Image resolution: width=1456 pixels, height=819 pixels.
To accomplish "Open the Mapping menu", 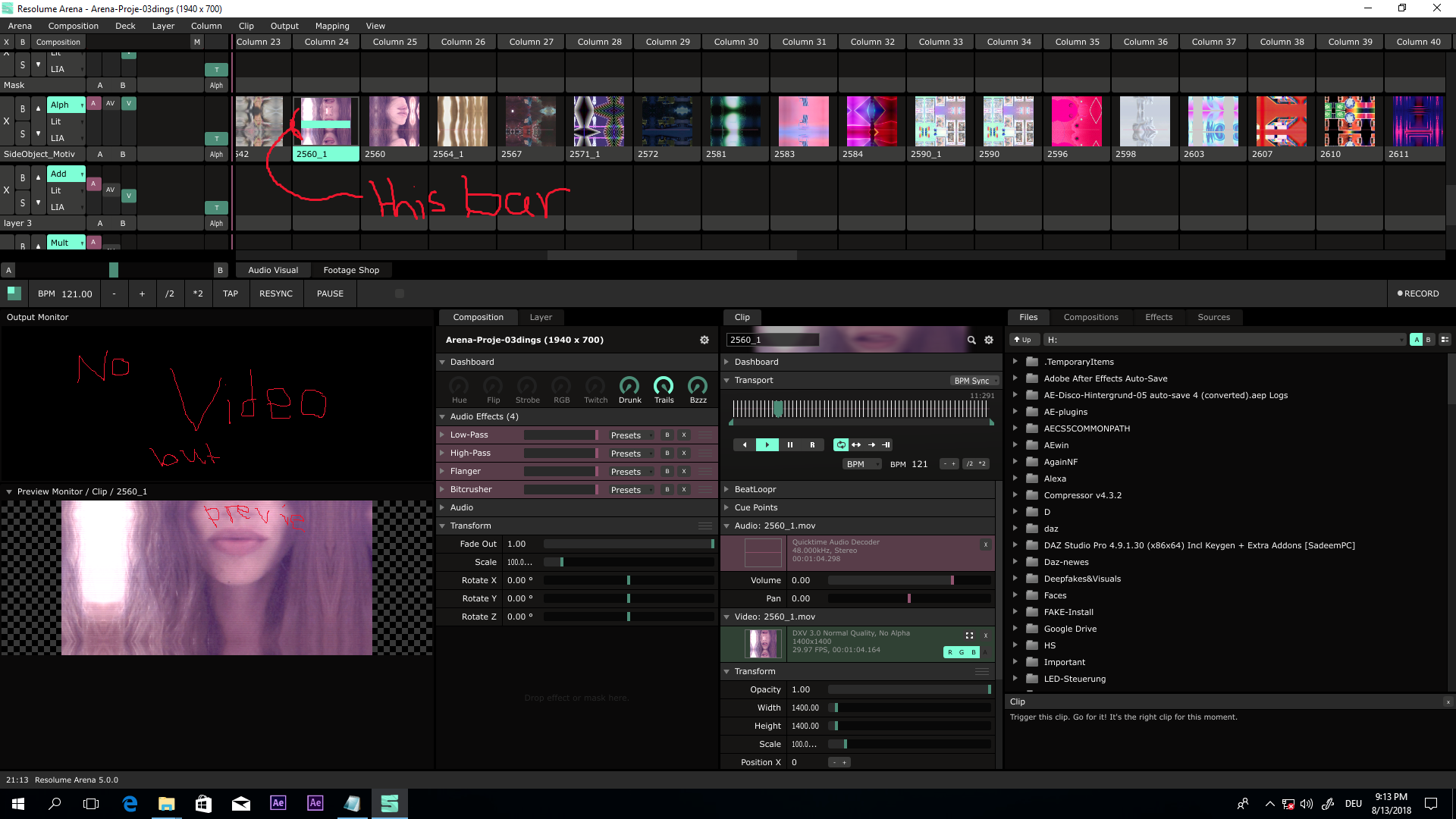I will [332, 26].
